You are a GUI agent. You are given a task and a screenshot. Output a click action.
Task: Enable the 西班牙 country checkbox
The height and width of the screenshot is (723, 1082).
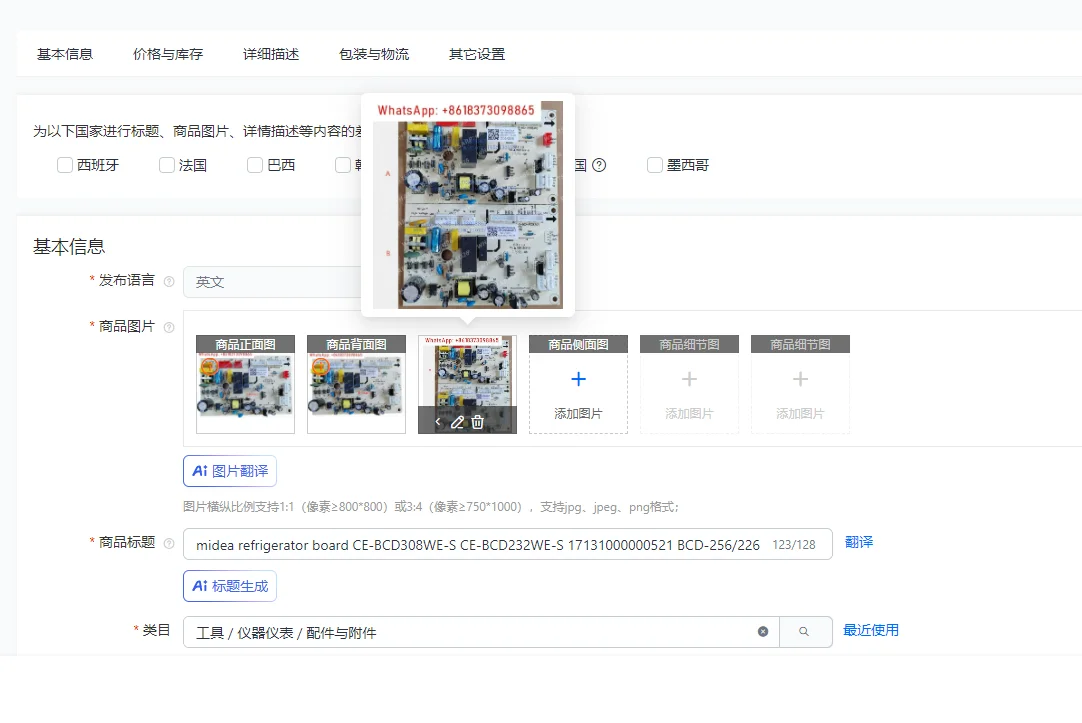pos(64,165)
